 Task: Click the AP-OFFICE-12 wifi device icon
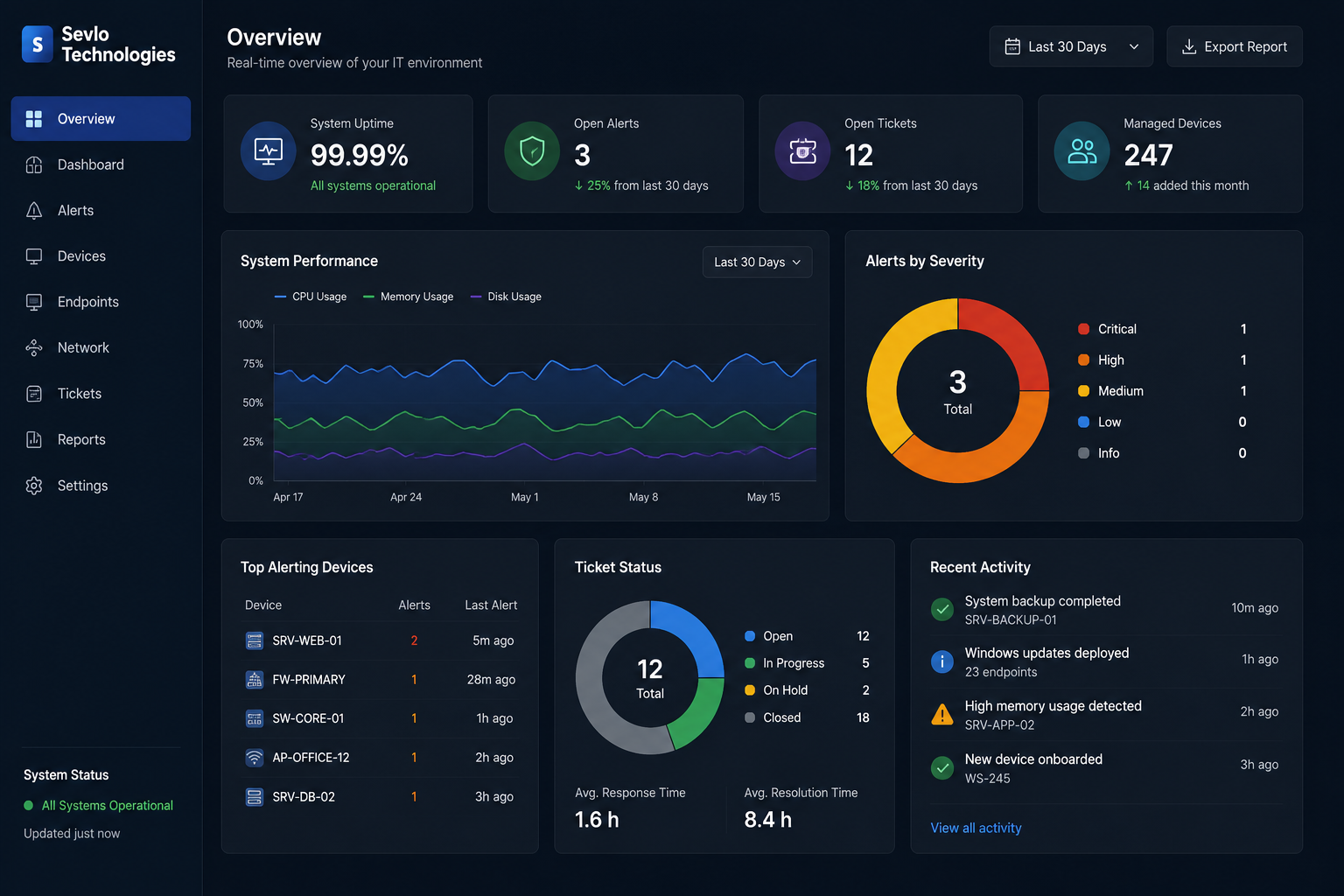(255, 758)
